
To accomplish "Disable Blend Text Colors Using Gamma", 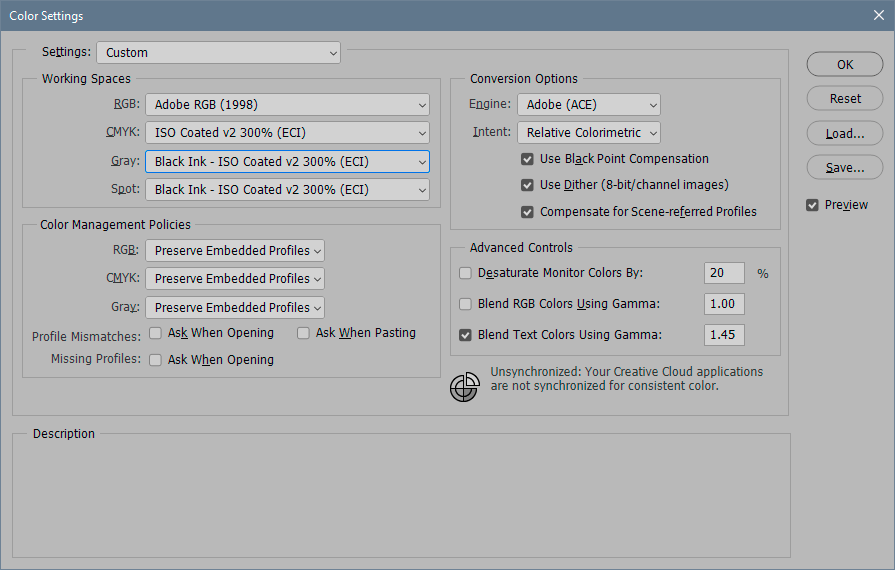I will [x=465, y=335].
